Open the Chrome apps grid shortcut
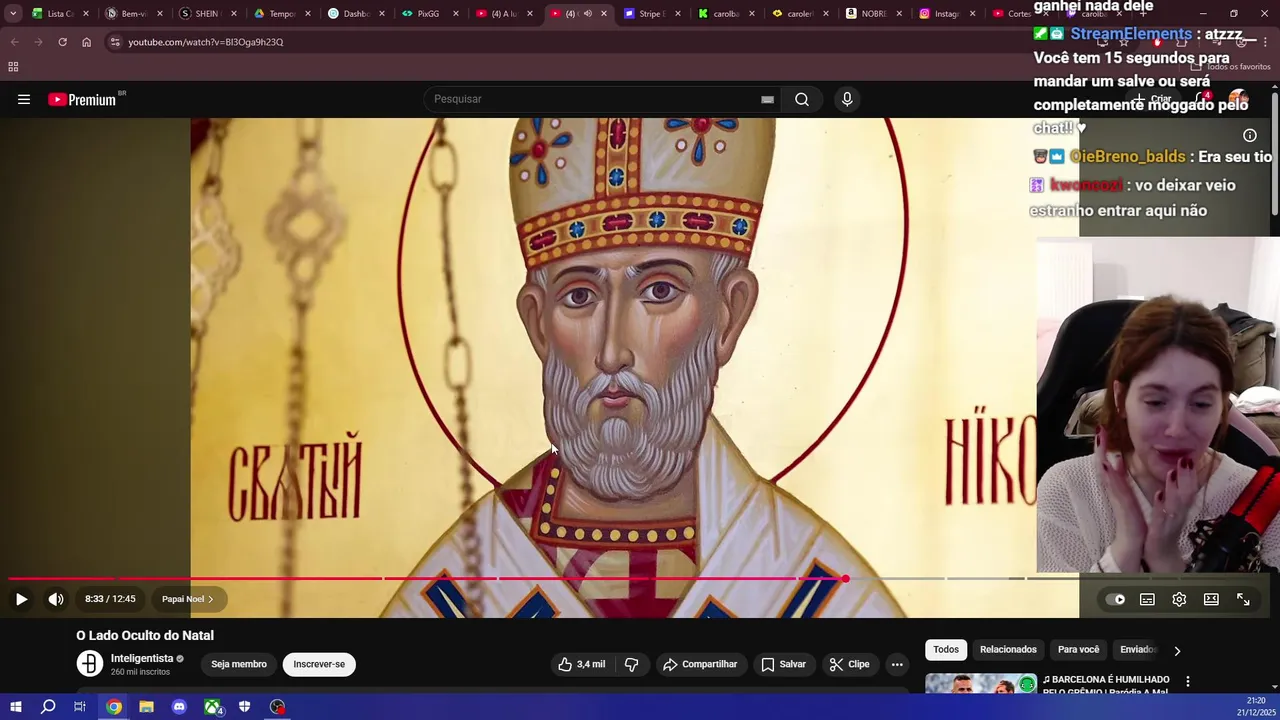Viewport: 1280px width, 720px height. 13,67
